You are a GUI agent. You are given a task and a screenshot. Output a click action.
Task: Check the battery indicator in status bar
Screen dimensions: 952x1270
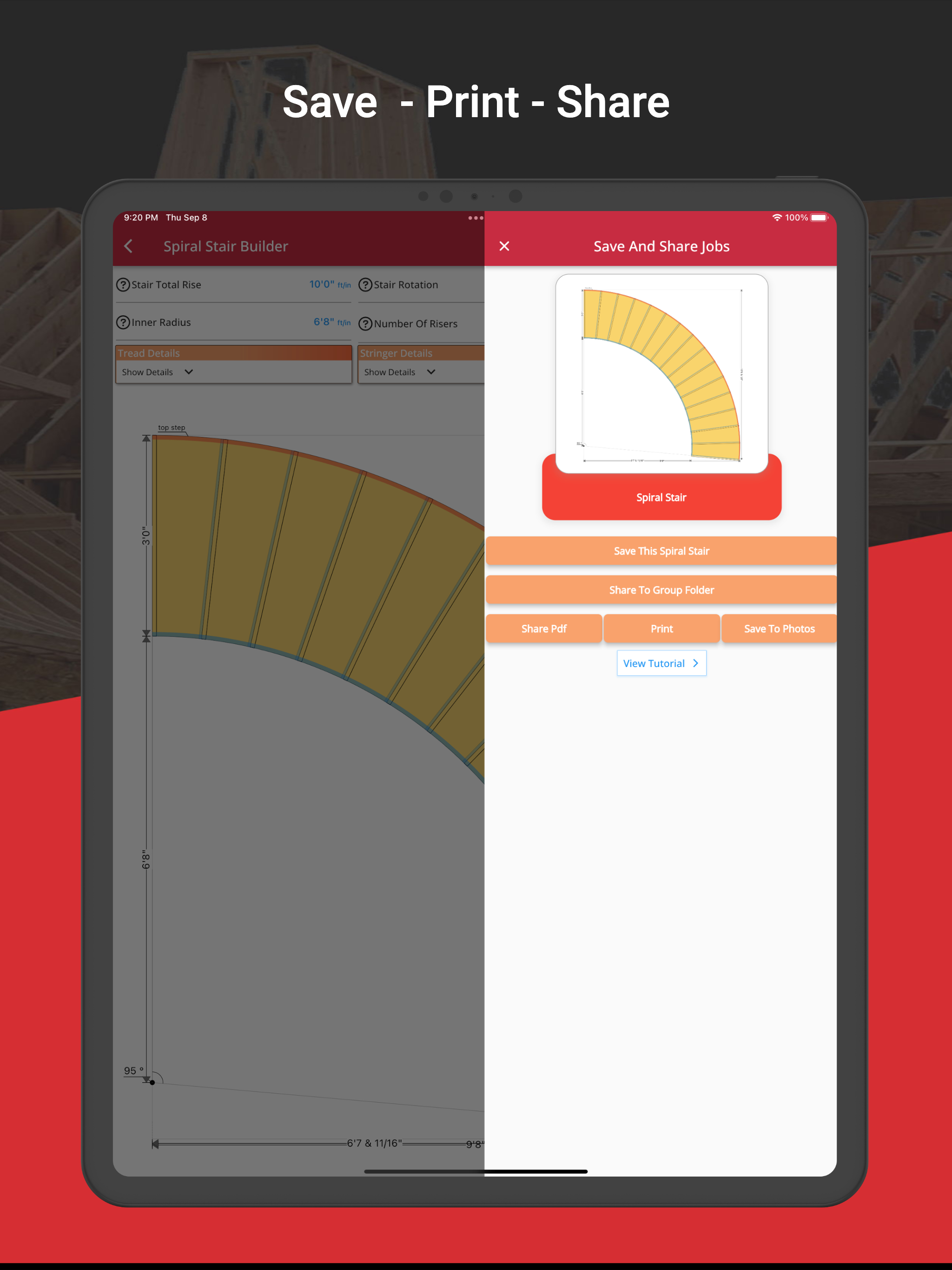click(819, 218)
